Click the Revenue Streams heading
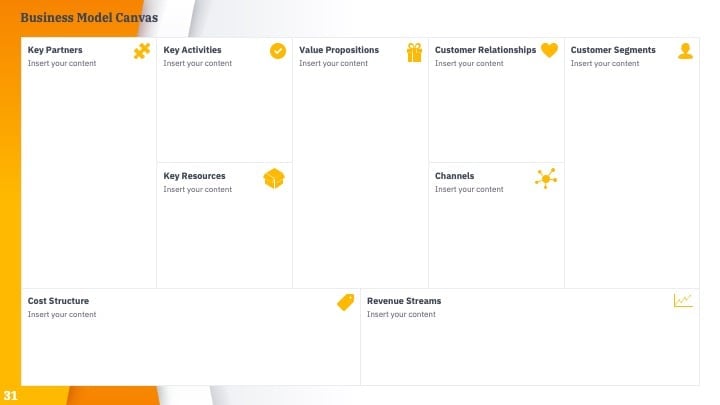 pyautogui.click(x=404, y=301)
